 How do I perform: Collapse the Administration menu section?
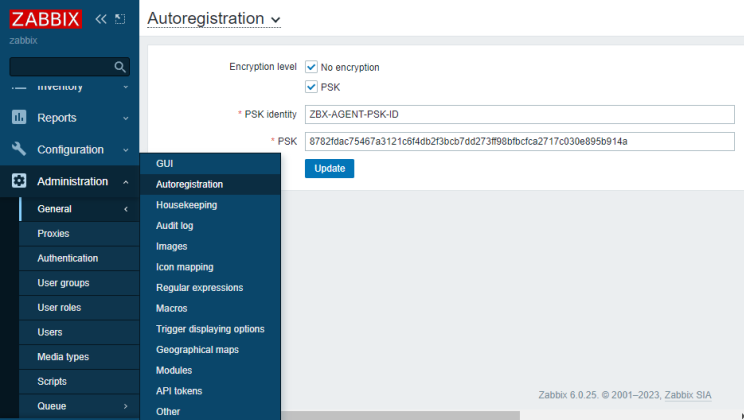pyautogui.click(x=125, y=182)
